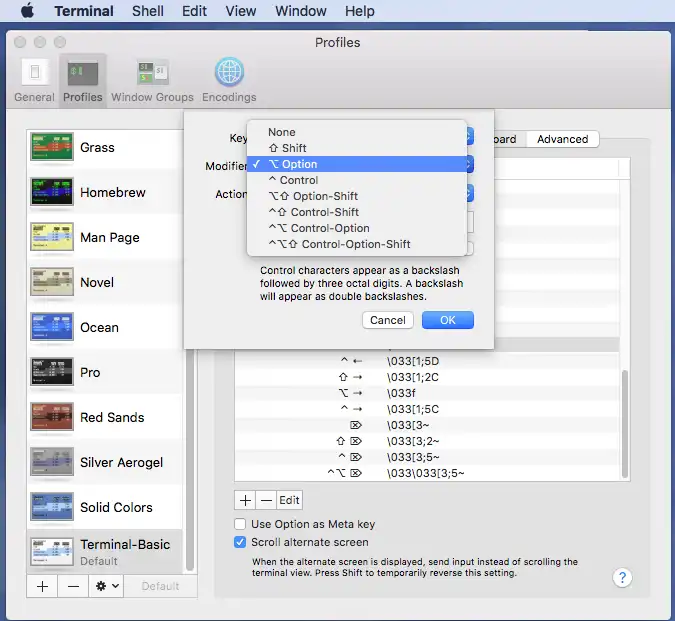Image resolution: width=675 pixels, height=621 pixels.
Task: Open the View menu
Action: (241, 11)
